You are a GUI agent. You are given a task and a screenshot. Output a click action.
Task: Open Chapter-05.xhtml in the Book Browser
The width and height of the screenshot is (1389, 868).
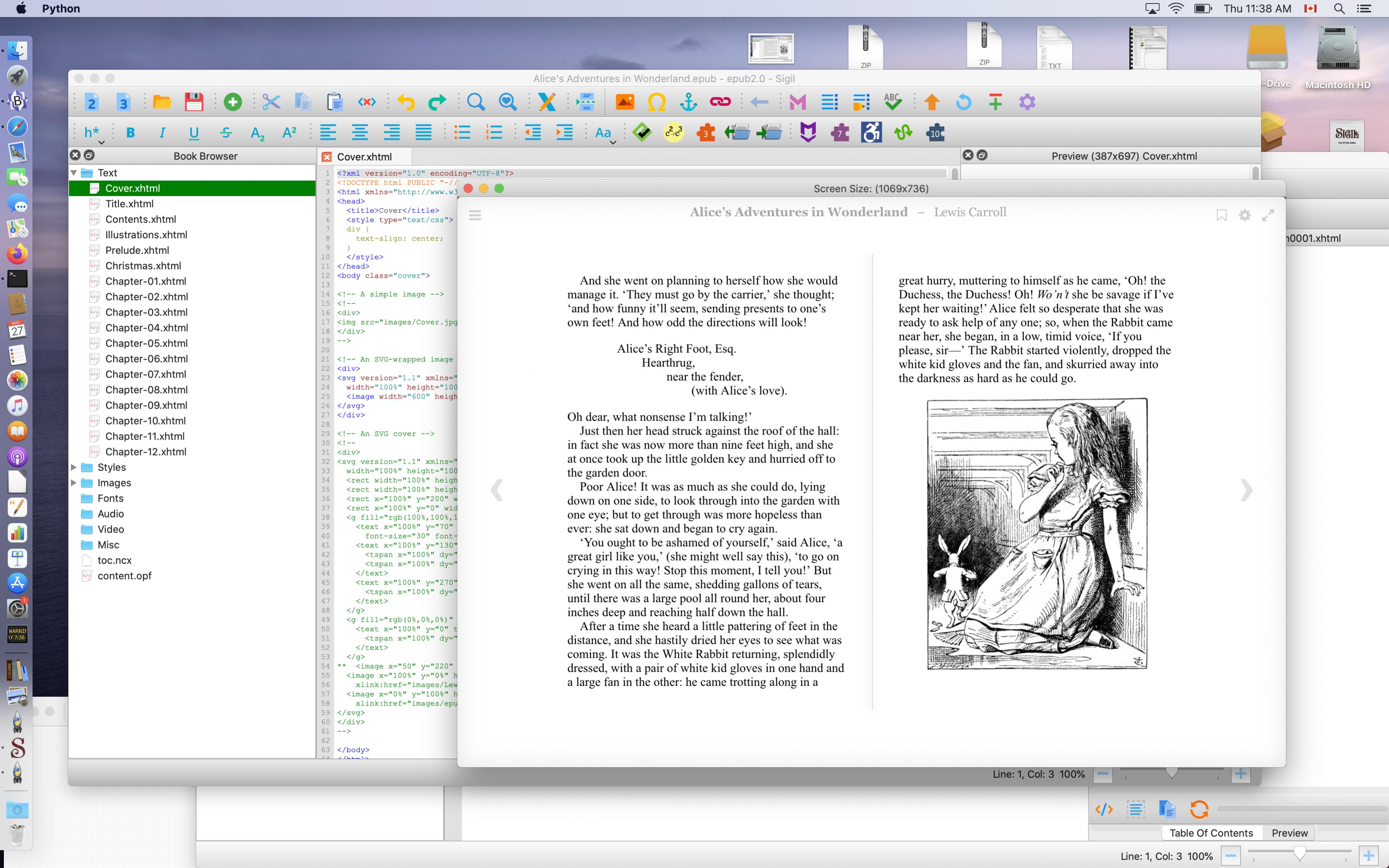pyautogui.click(x=147, y=343)
